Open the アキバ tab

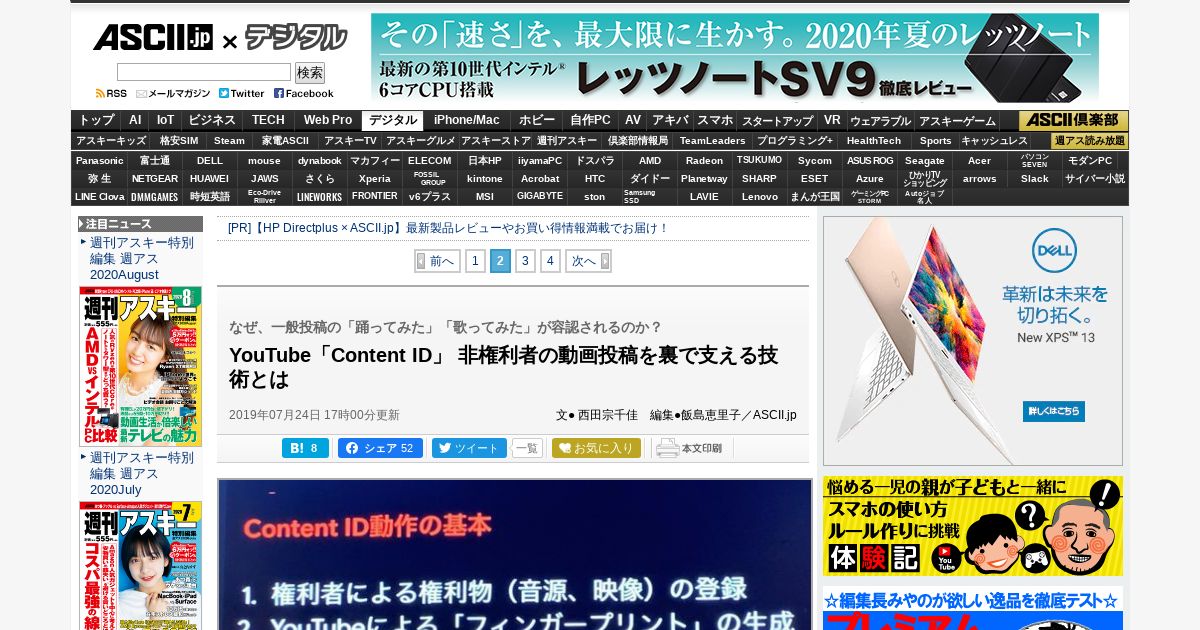(670, 120)
